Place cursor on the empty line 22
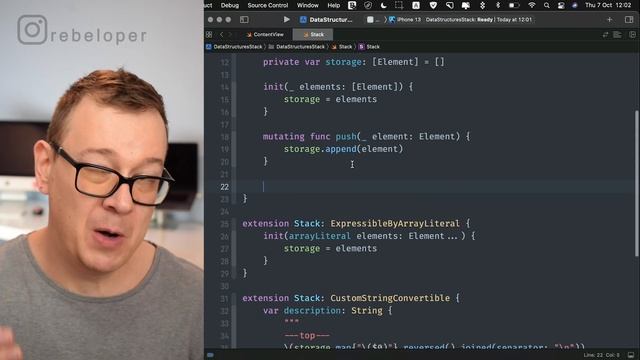This screenshot has height=360, width=640. [437, 187]
